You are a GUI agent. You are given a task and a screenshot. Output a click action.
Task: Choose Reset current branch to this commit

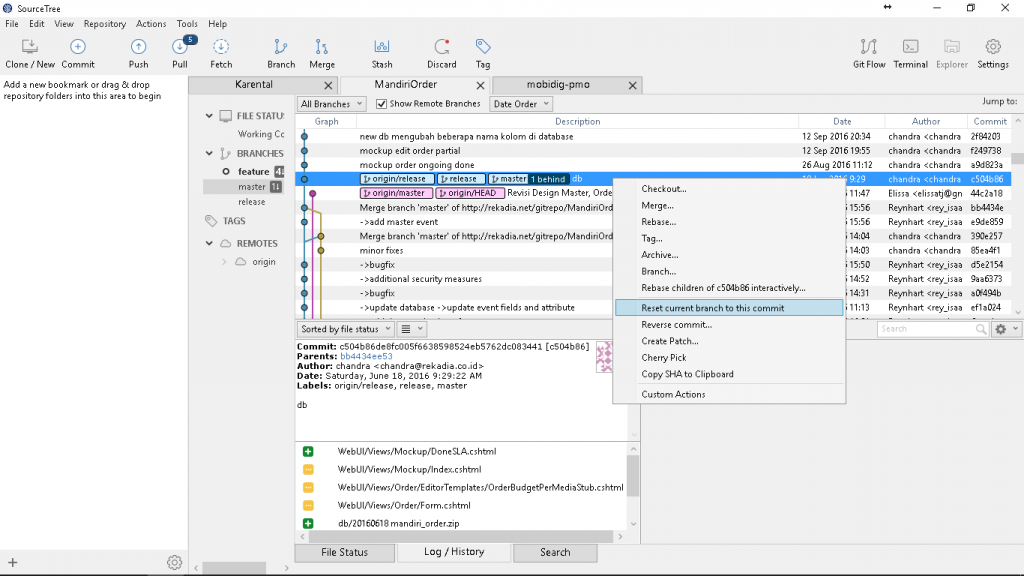coord(729,308)
